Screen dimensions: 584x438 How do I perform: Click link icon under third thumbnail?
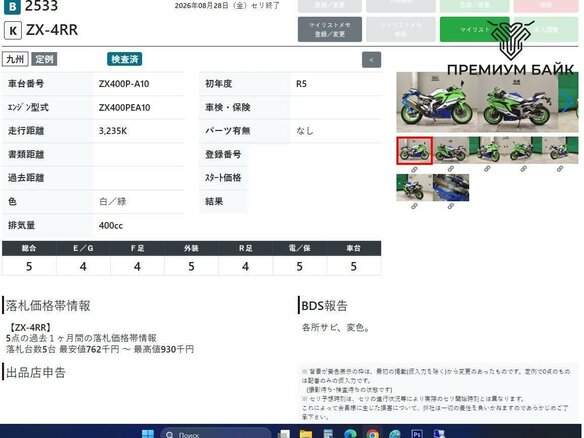point(487,169)
